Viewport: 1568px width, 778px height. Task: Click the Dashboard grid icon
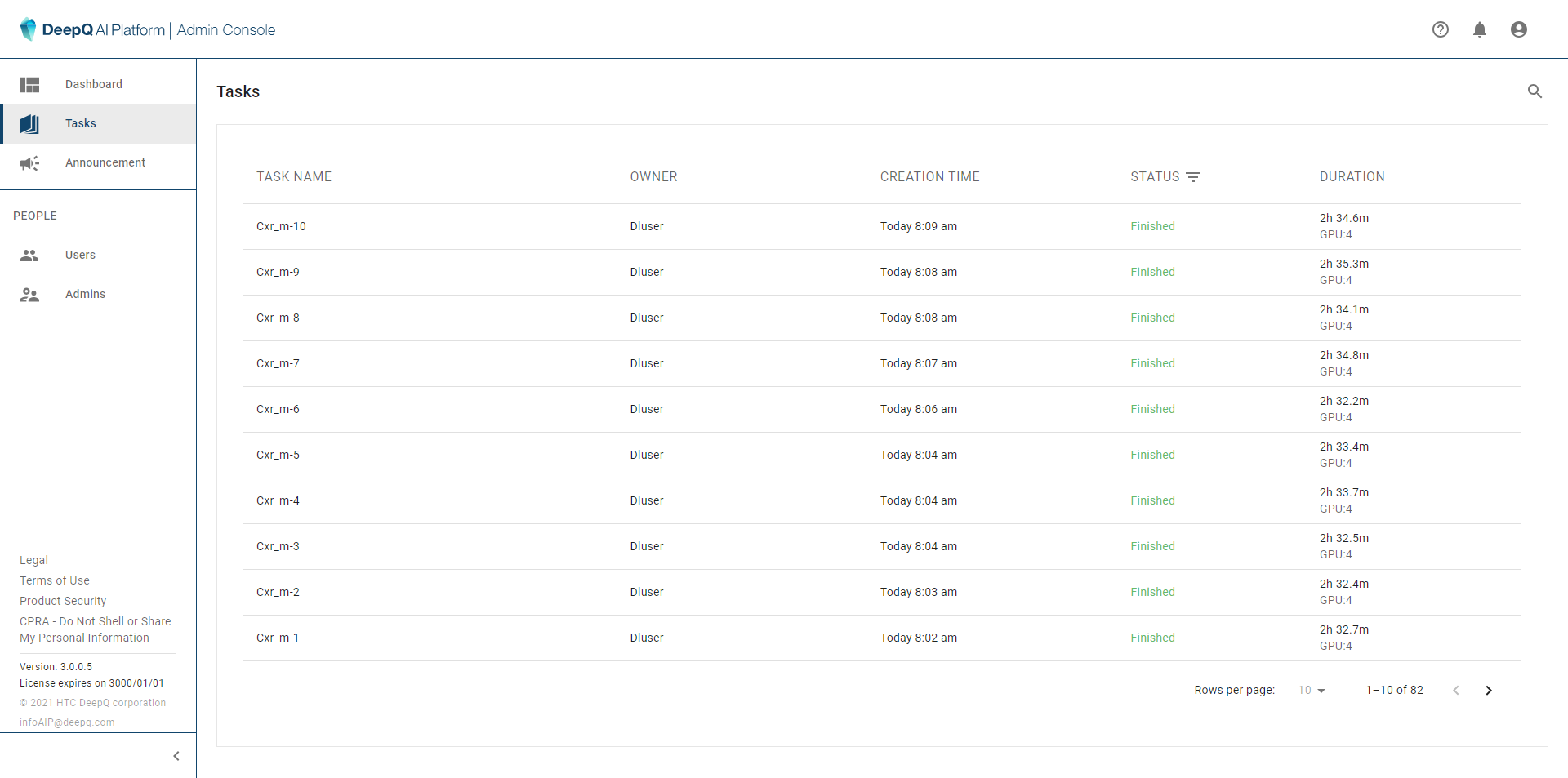point(29,85)
